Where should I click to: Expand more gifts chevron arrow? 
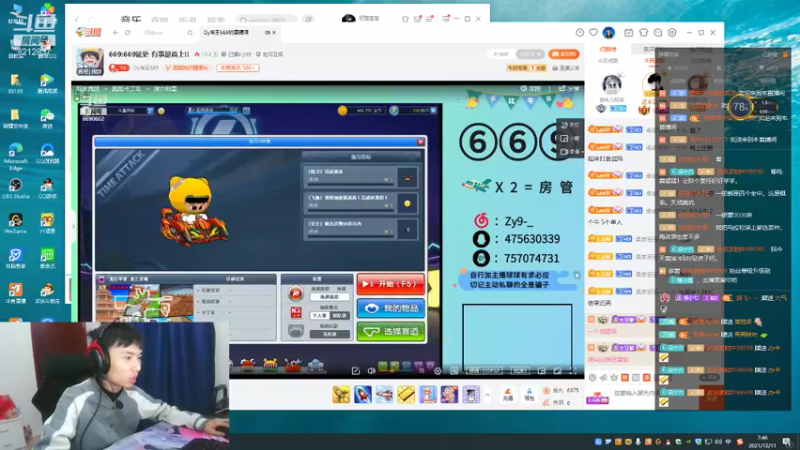tap(487, 395)
